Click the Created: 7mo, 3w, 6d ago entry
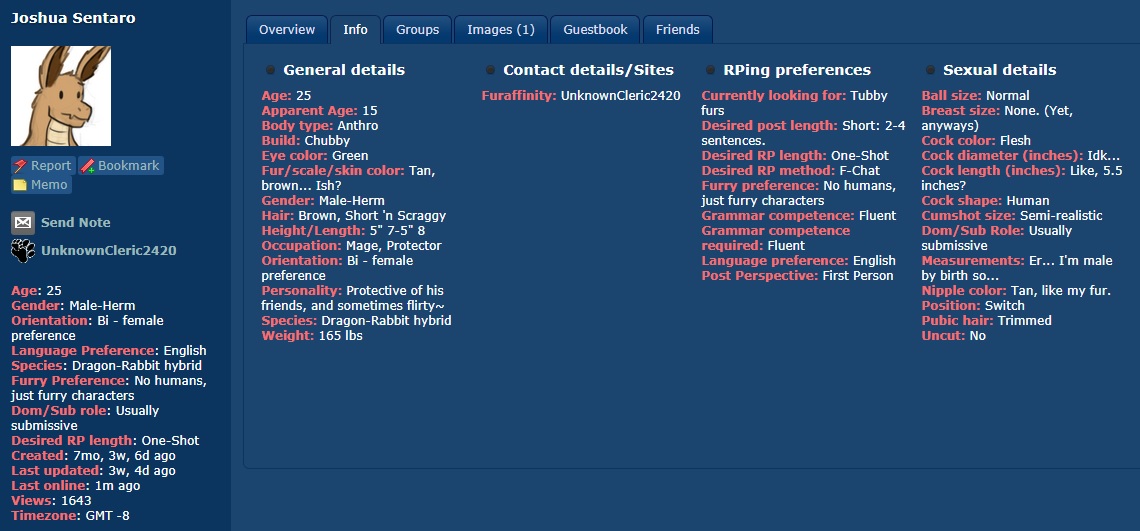 tap(93, 455)
